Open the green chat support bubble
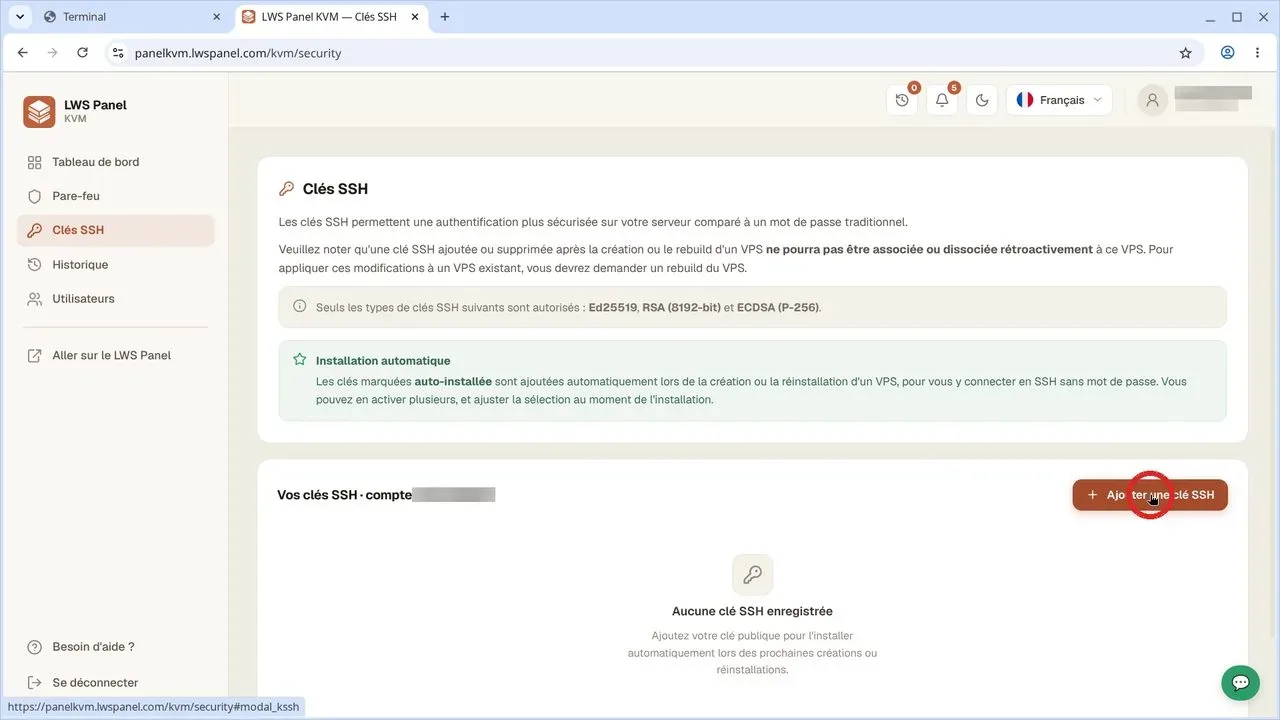Viewport: 1280px width, 720px height. coord(1241,683)
